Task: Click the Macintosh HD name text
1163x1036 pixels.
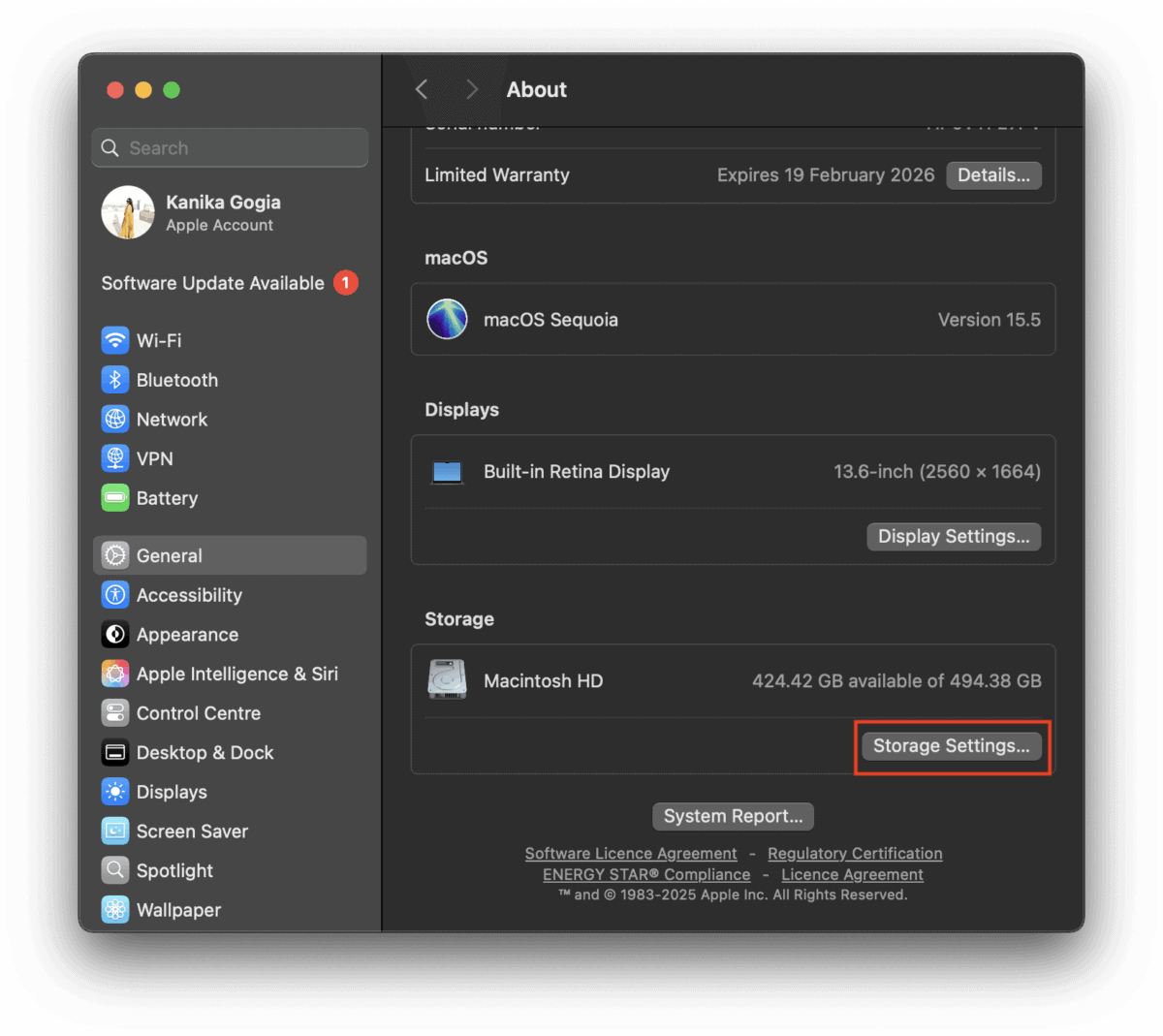Action: pos(544,681)
